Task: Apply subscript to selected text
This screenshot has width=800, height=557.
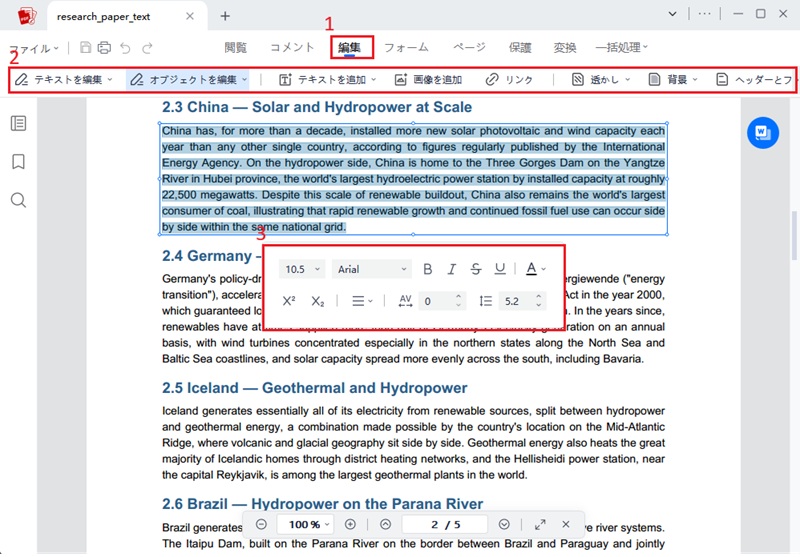Action: 317,301
